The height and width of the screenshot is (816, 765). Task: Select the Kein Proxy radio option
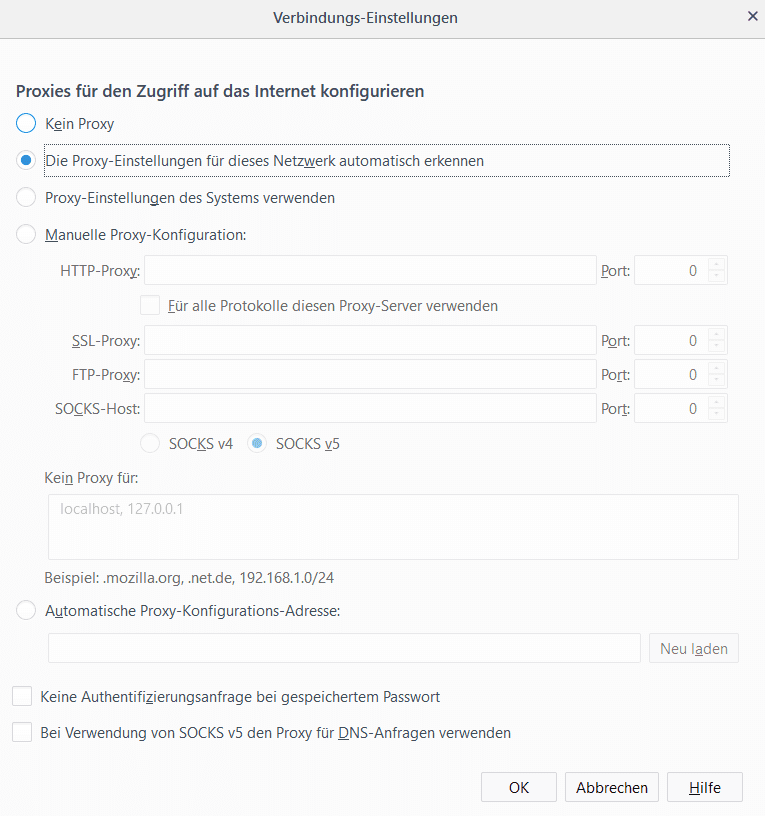click(x=26, y=124)
